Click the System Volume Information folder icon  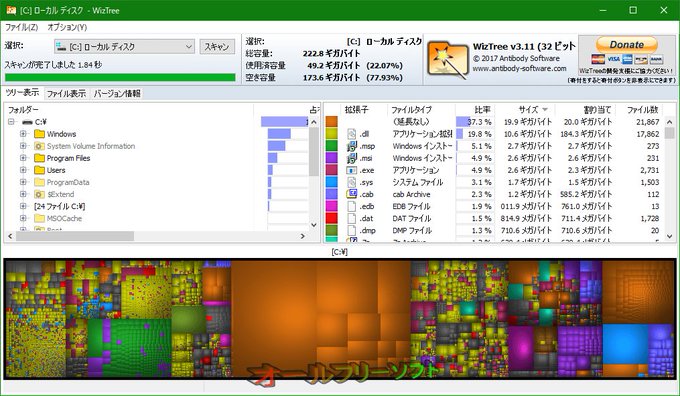coord(39,146)
